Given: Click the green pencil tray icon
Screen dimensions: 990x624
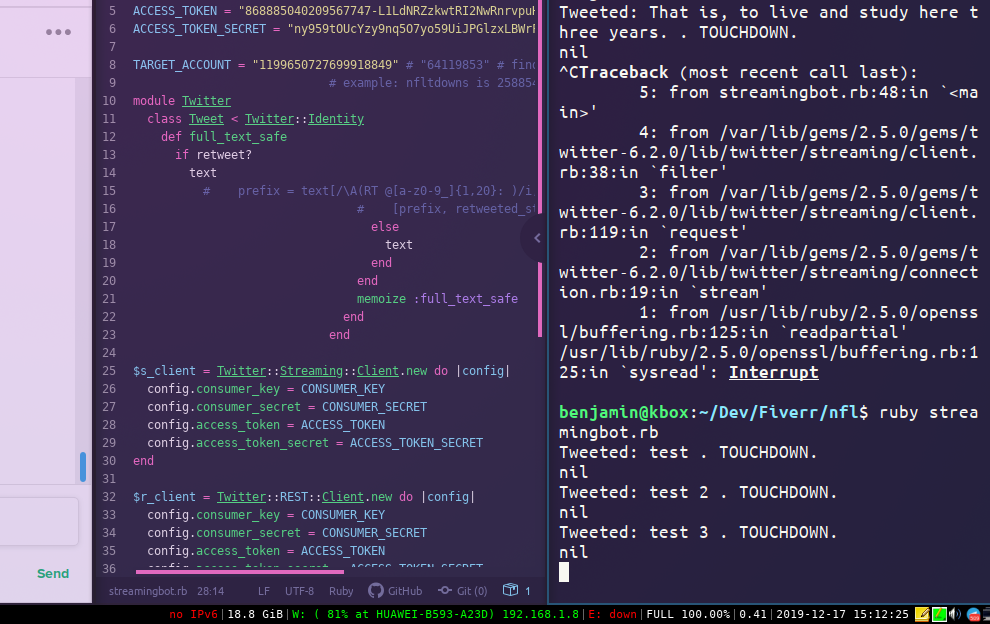Looking at the screenshot, I should (939, 614).
